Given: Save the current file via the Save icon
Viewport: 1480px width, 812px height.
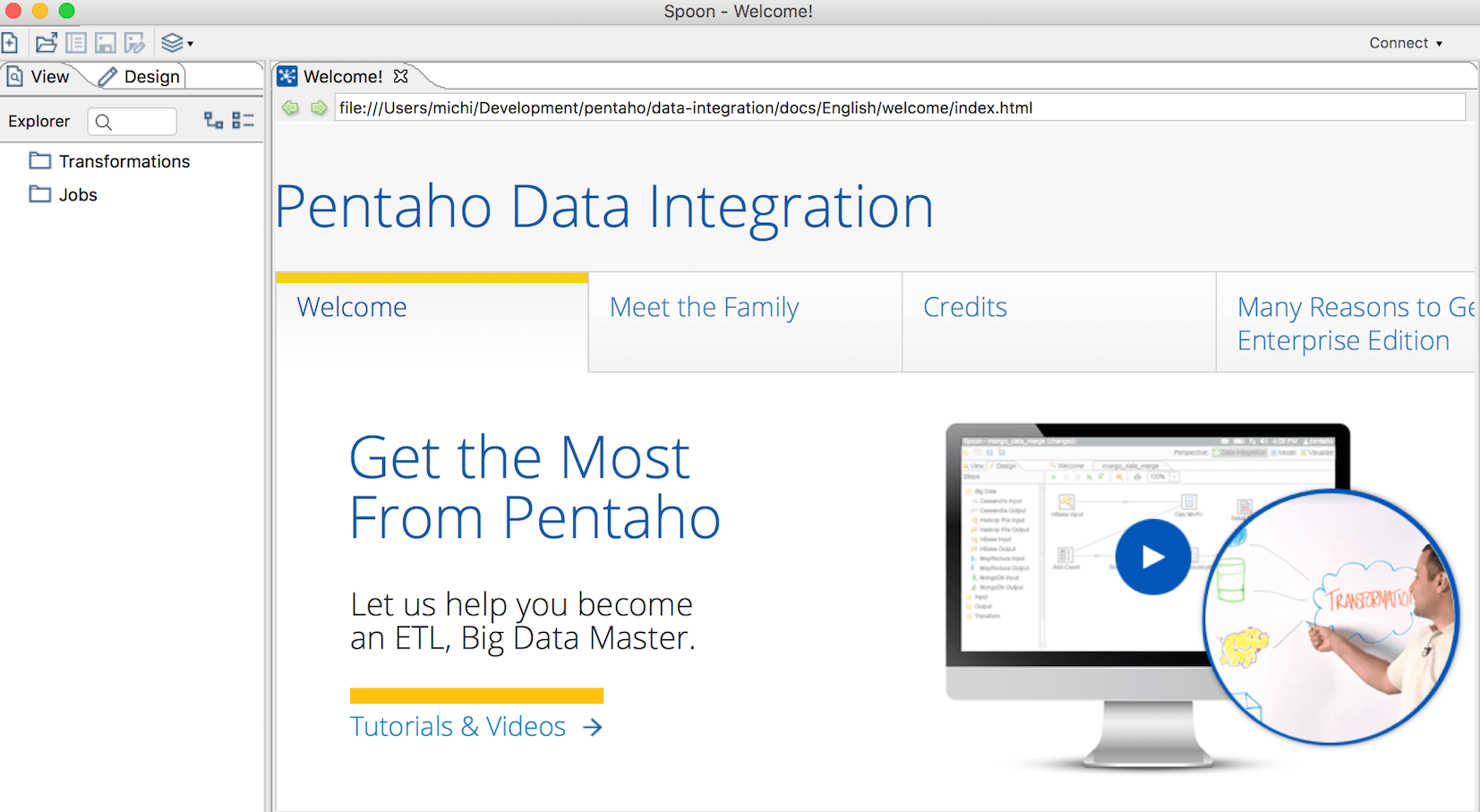Looking at the screenshot, I should [x=105, y=42].
